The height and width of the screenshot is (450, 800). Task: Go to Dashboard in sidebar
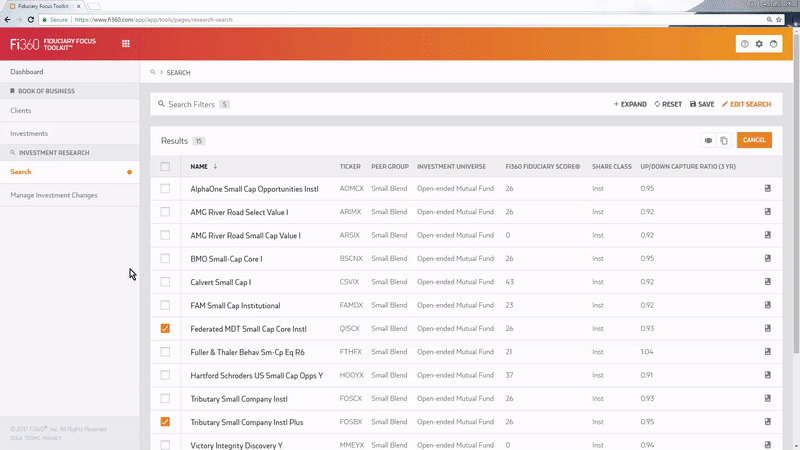click(27, 72)
